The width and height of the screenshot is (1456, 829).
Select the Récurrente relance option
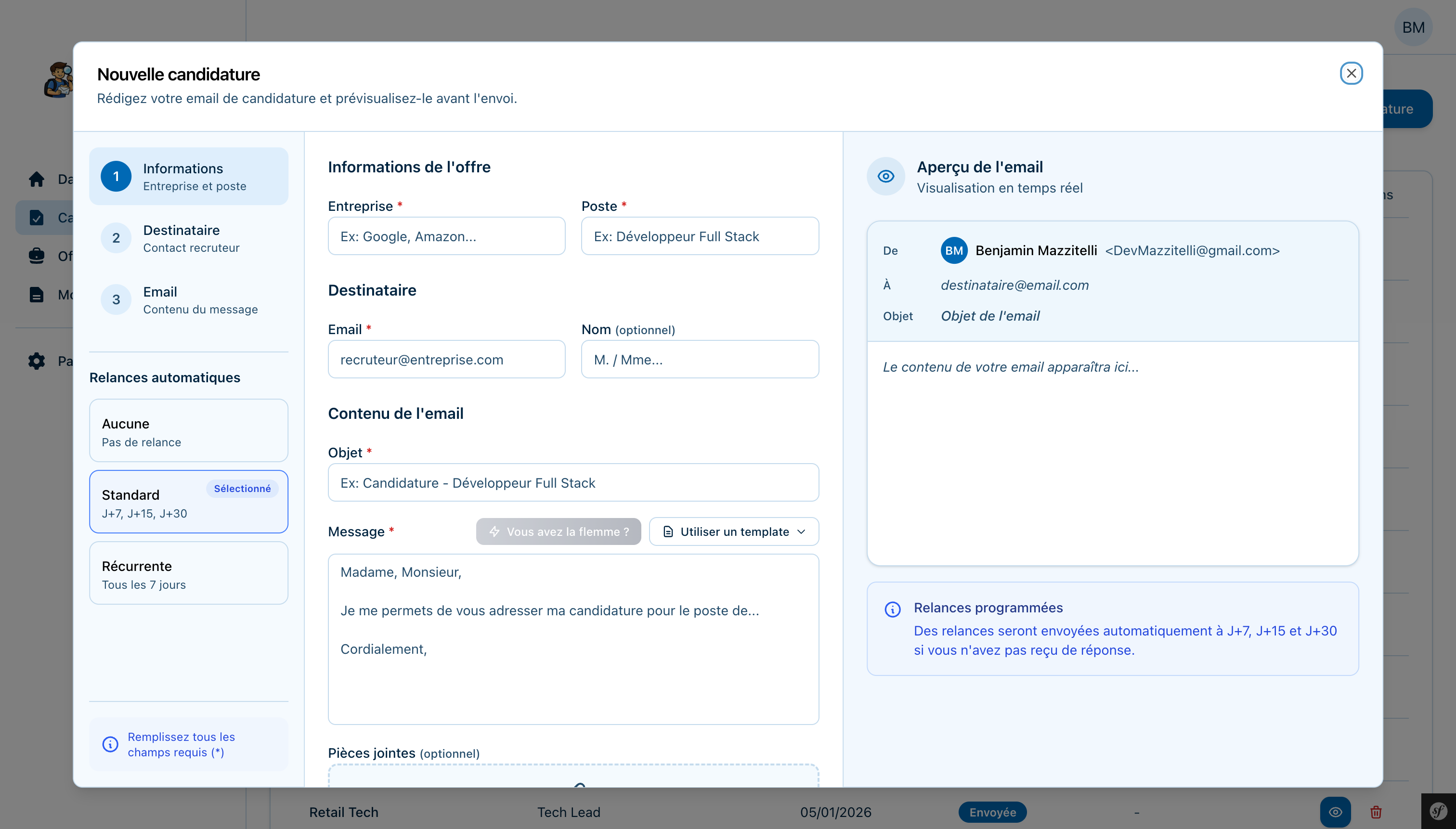pos(188,573)
